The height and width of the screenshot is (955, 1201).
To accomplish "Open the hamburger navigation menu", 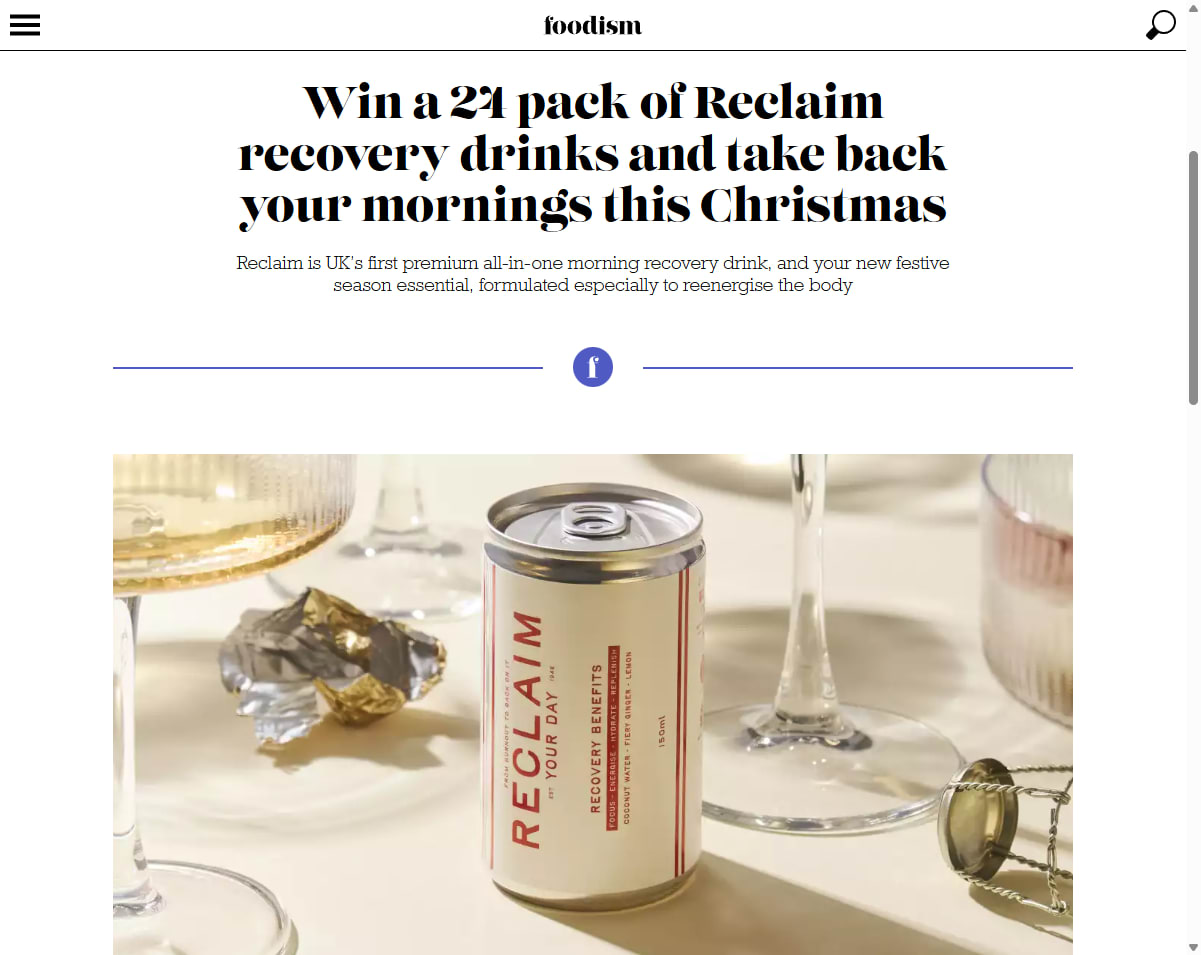I will tap(24, 25).
